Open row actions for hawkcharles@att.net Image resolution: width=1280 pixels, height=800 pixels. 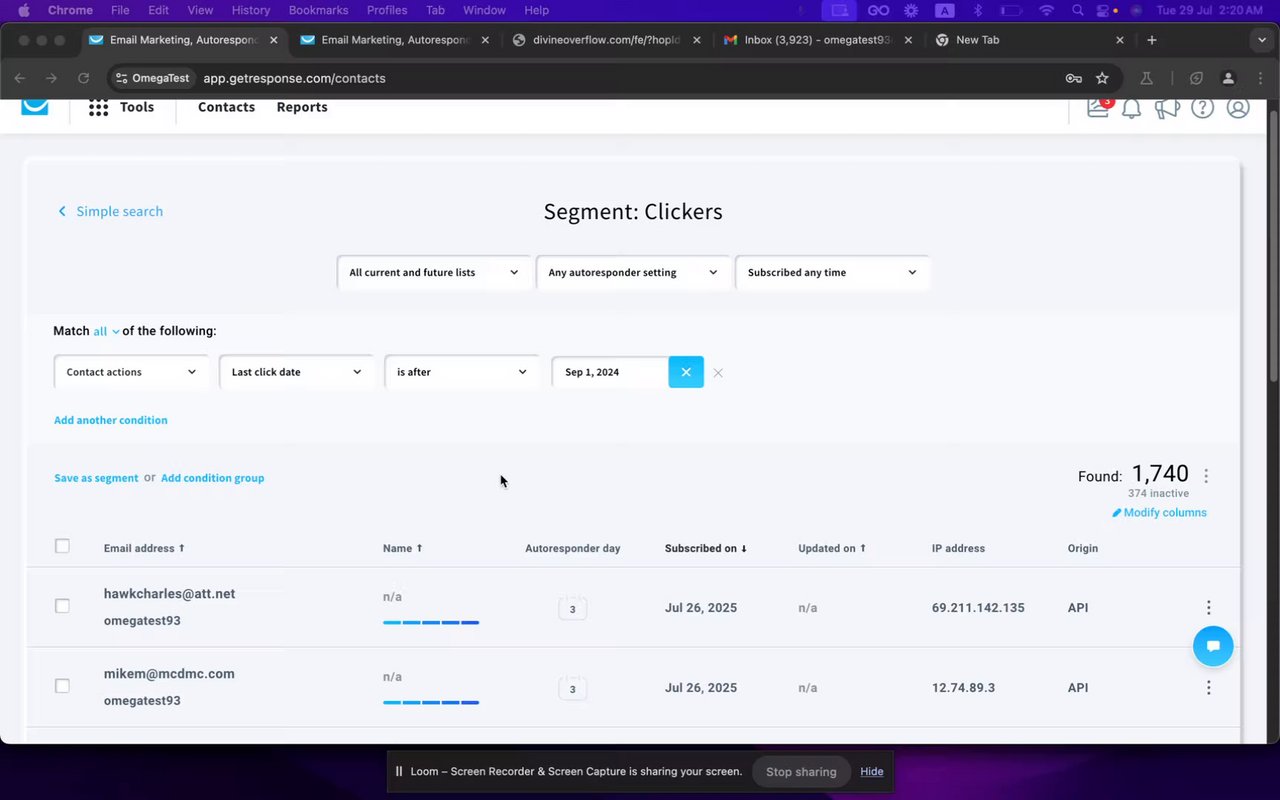(x=1208, y=607)
